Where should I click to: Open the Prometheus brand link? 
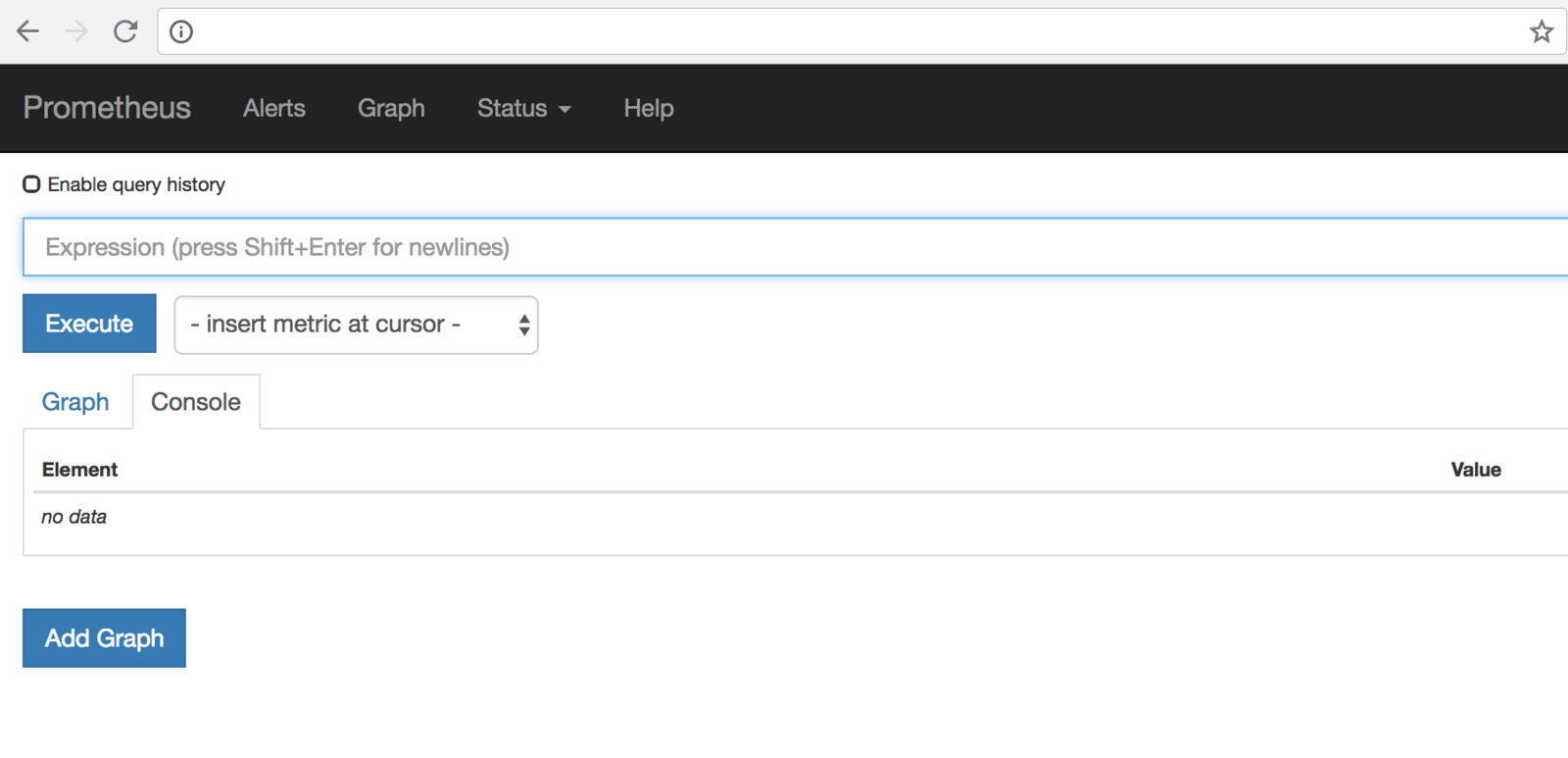click(x=107, y=108)
